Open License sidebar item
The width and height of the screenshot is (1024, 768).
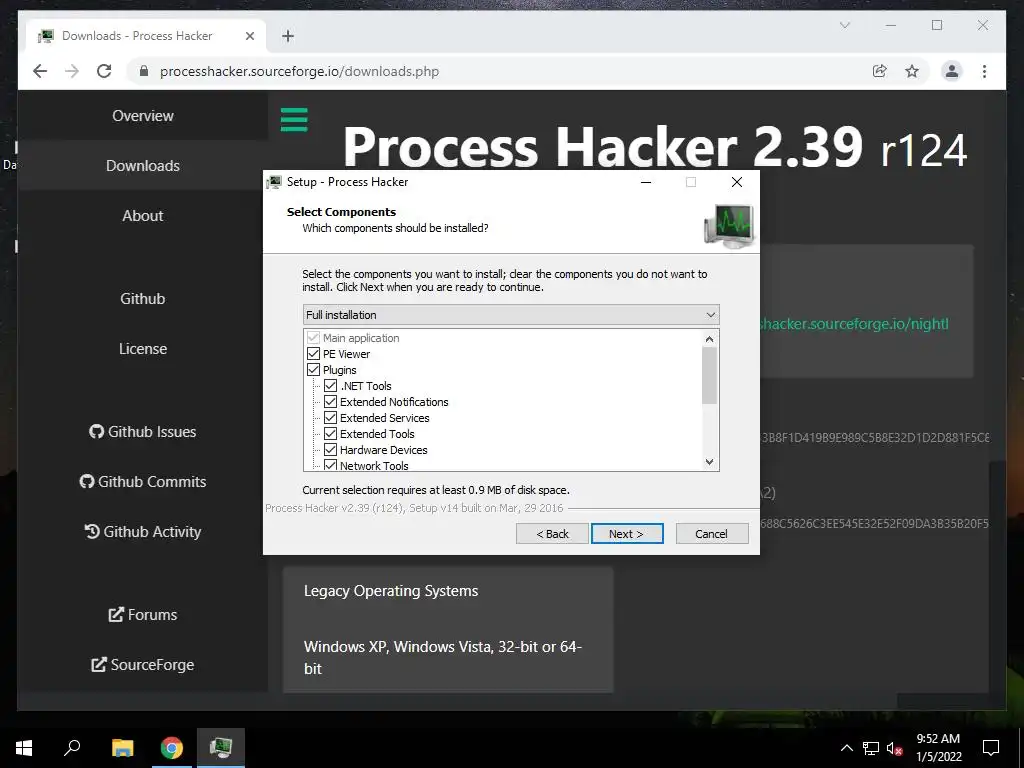(142, 349)
